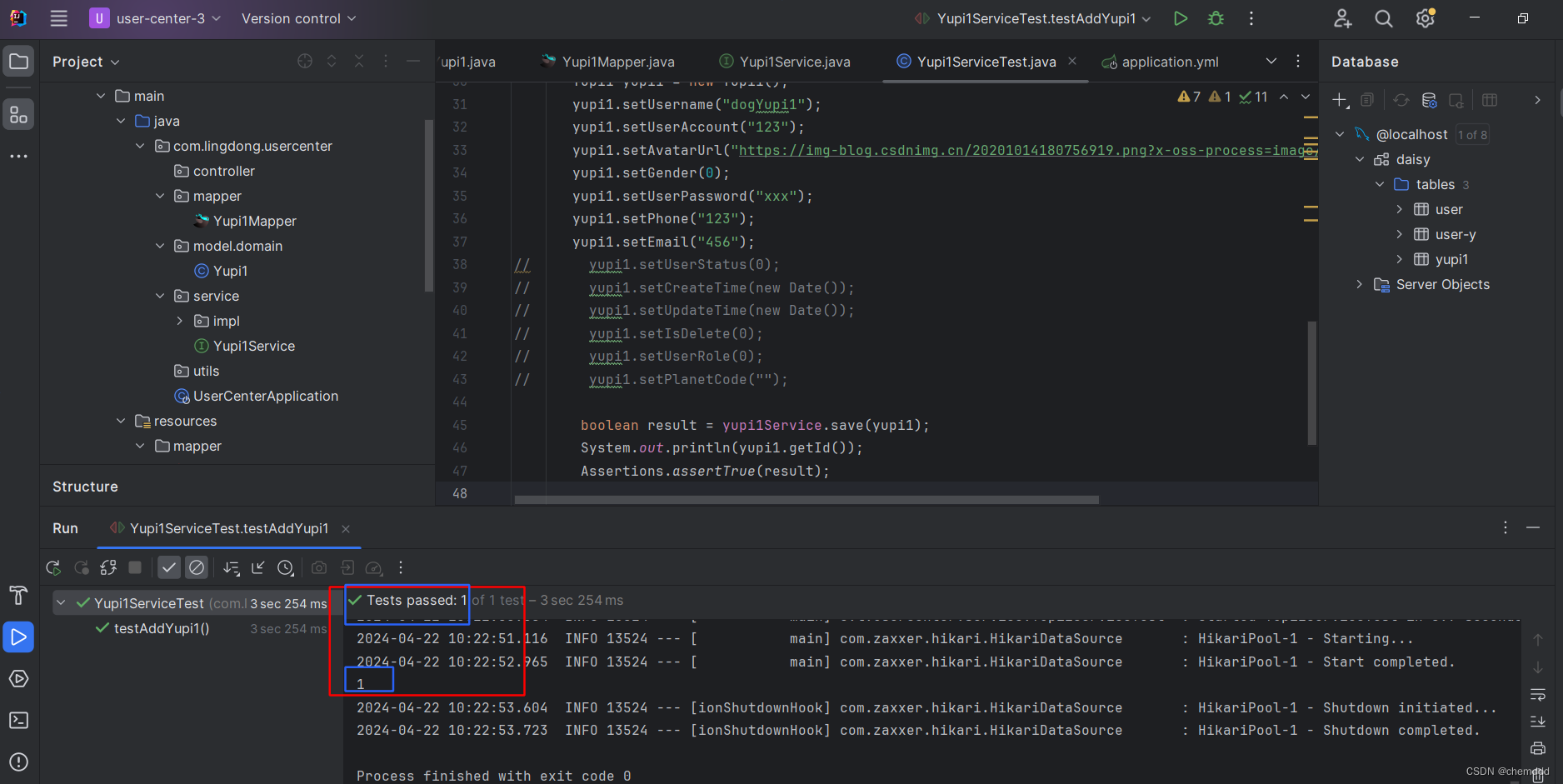Switch to Yupi1Mapper.java tab
Screen dimensions: 1563x784
point(607,62)
